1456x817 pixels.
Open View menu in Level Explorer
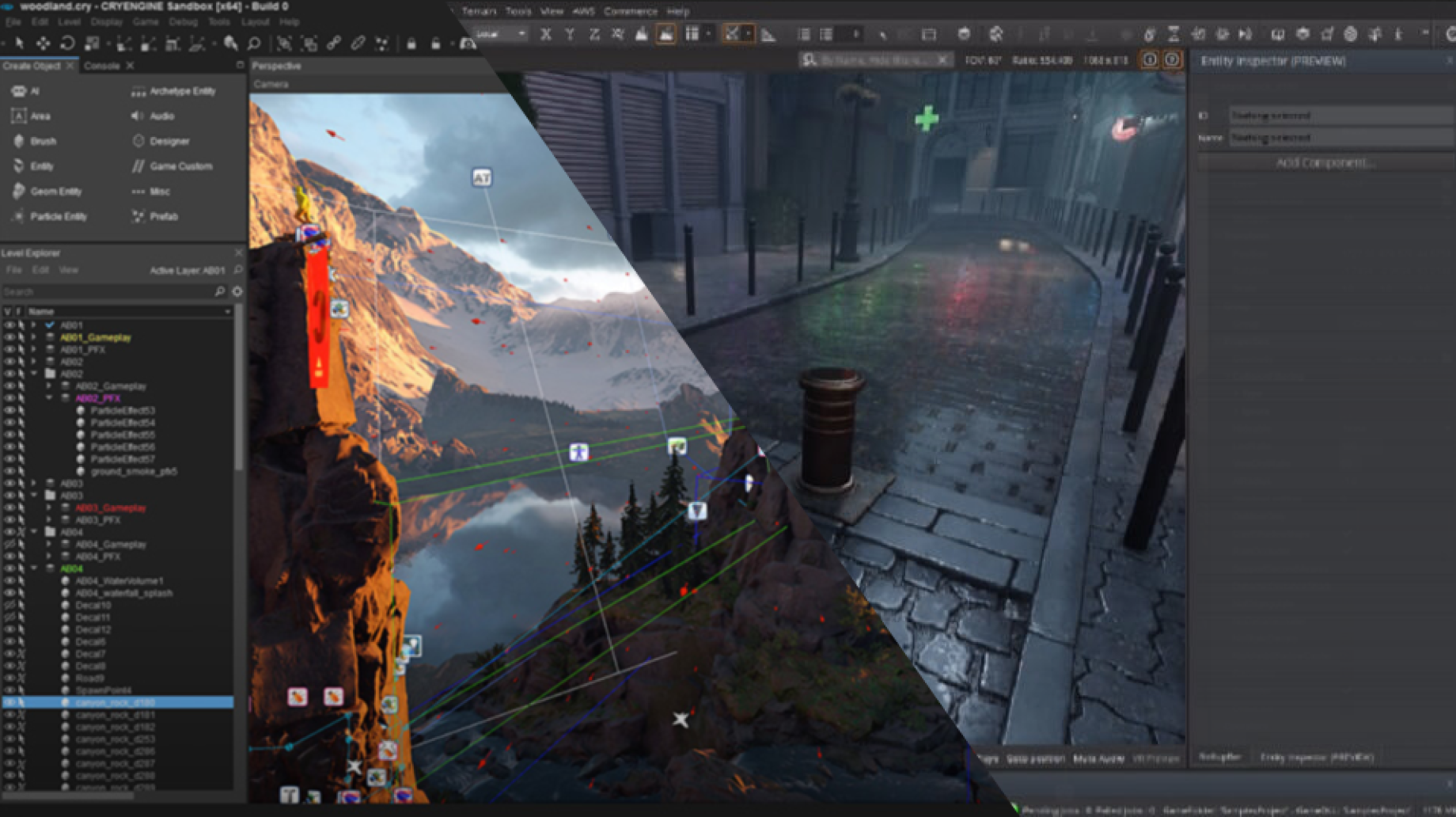[68, 270]
